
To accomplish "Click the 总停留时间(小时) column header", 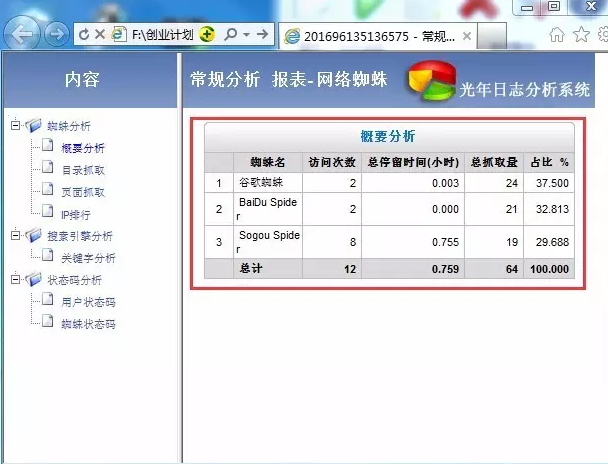I will pos(413,162).
